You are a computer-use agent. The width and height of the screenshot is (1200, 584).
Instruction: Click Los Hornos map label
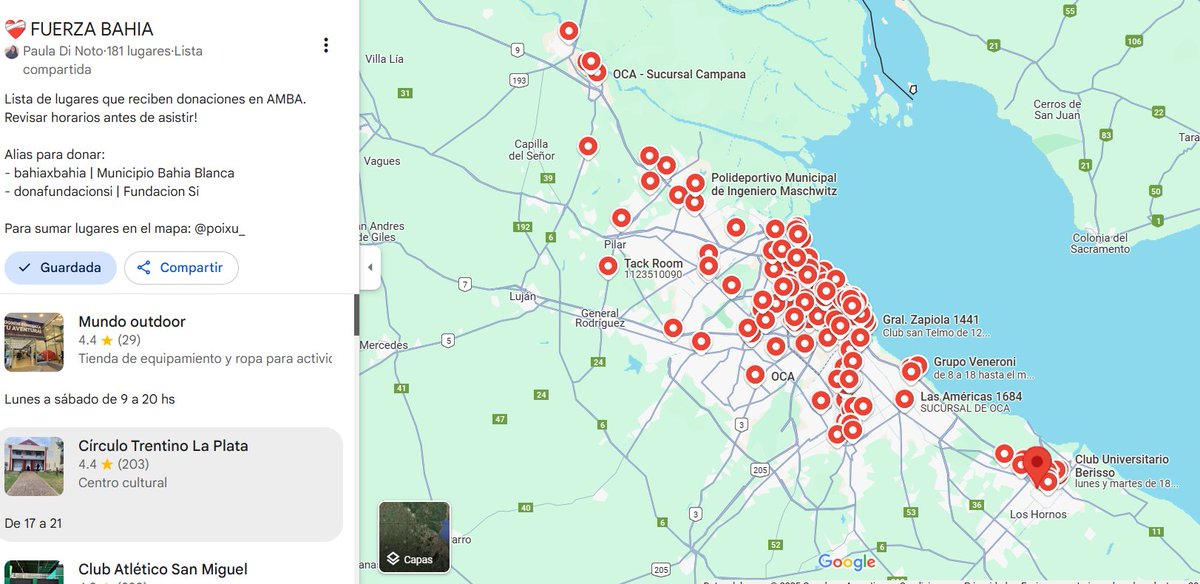click(1038, 515)
